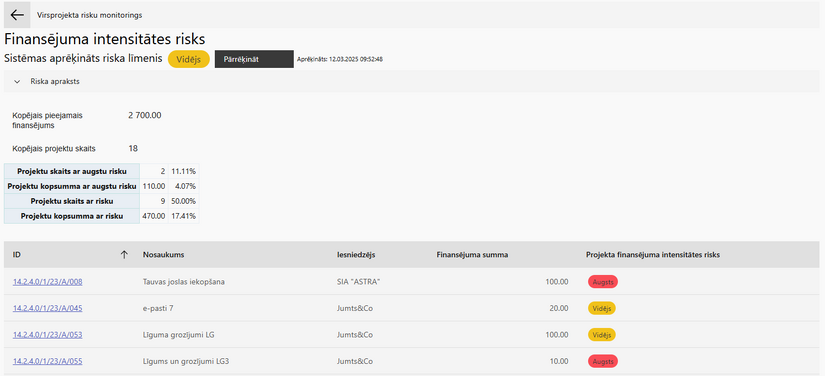Sort by Finansējuma summa column header
Screen dimensions: 825x376
(472, 255)
